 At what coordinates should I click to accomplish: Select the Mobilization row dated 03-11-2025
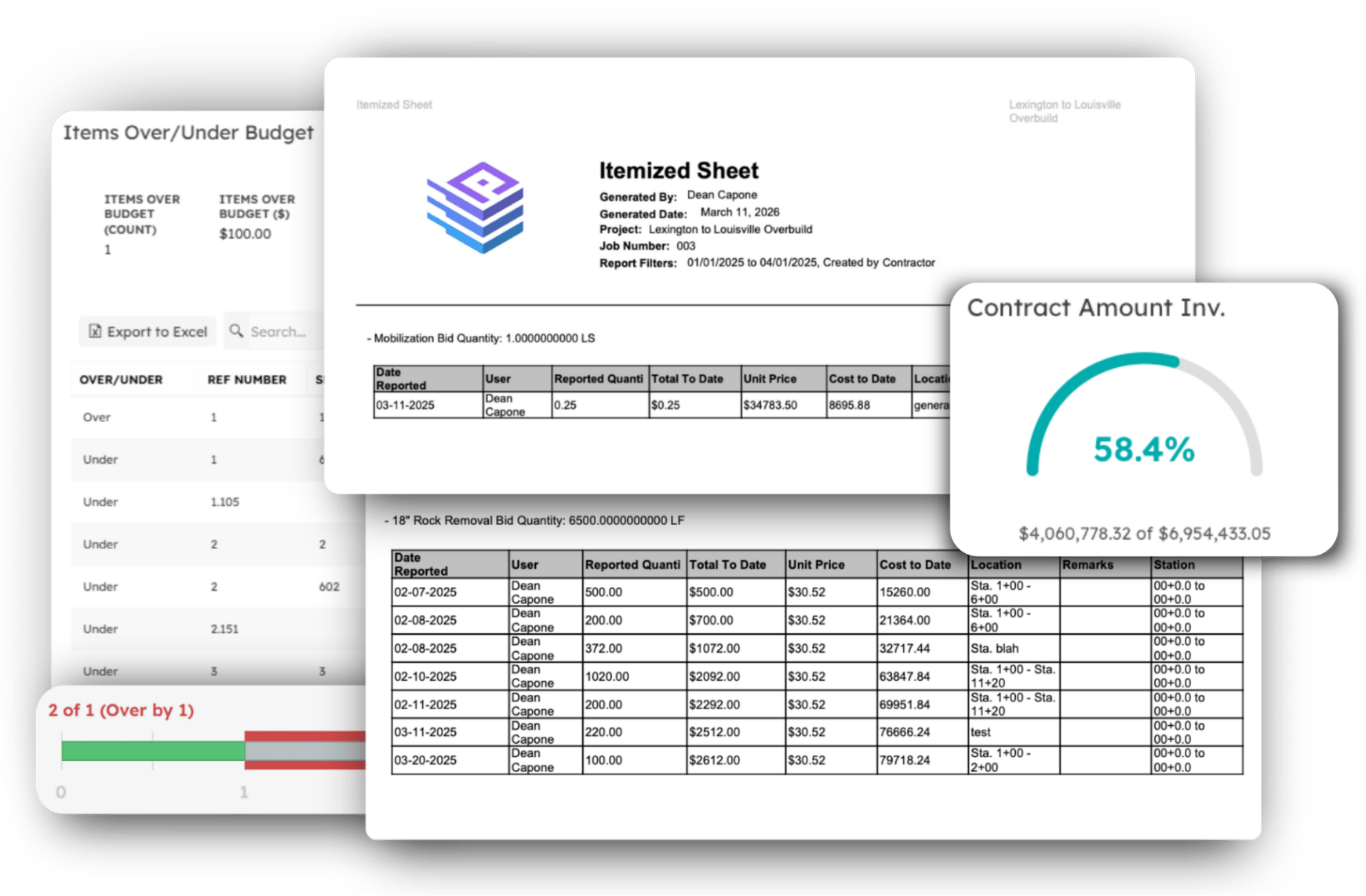pyautogui.click(x=628, y=405)
